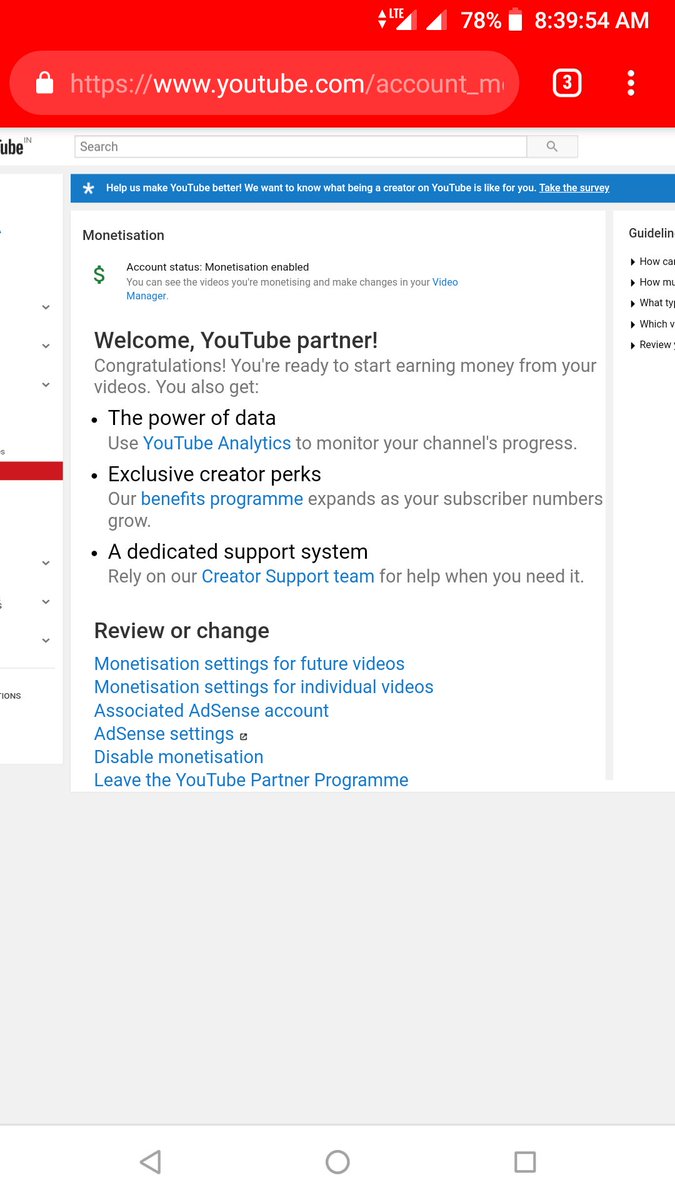The width and height of the screenshot is (675, 1200).
Task: Open the tab switcher showing 3 tabs
Action: coord(567,83)
